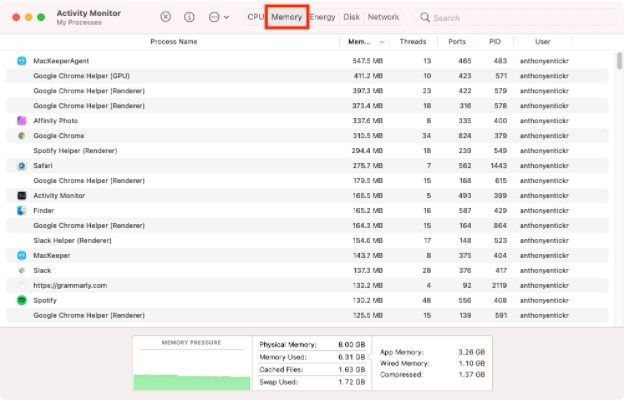Sort by the User column
The image size is (627, 400).
[x=543, y=42]
